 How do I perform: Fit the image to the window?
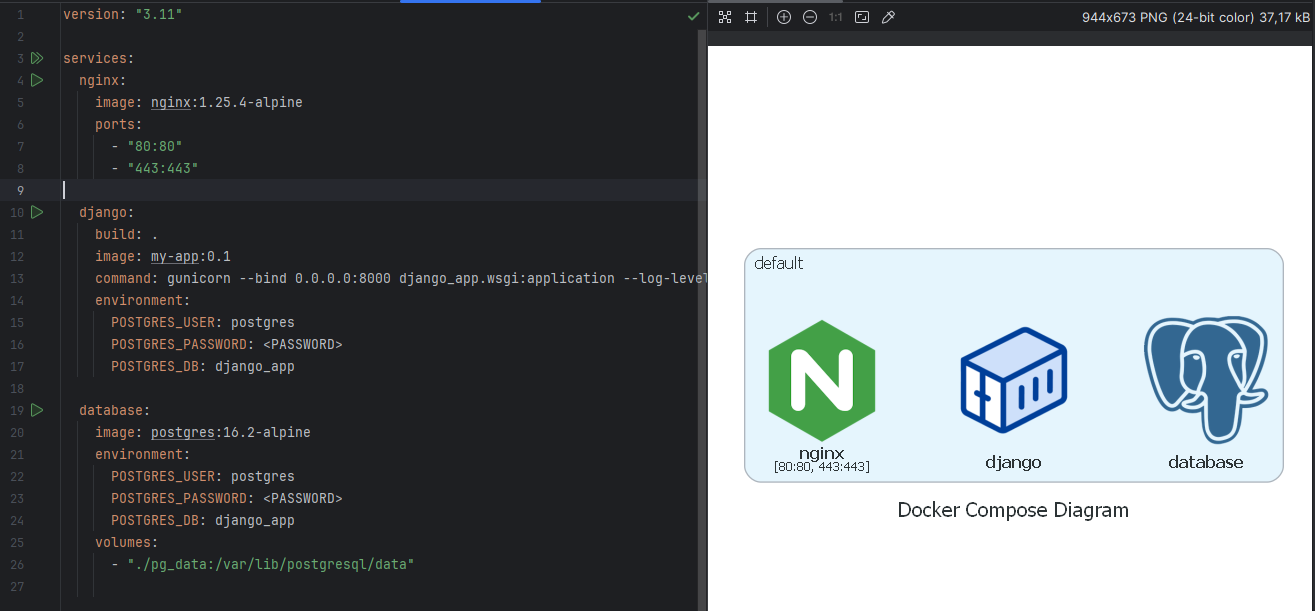862,17
